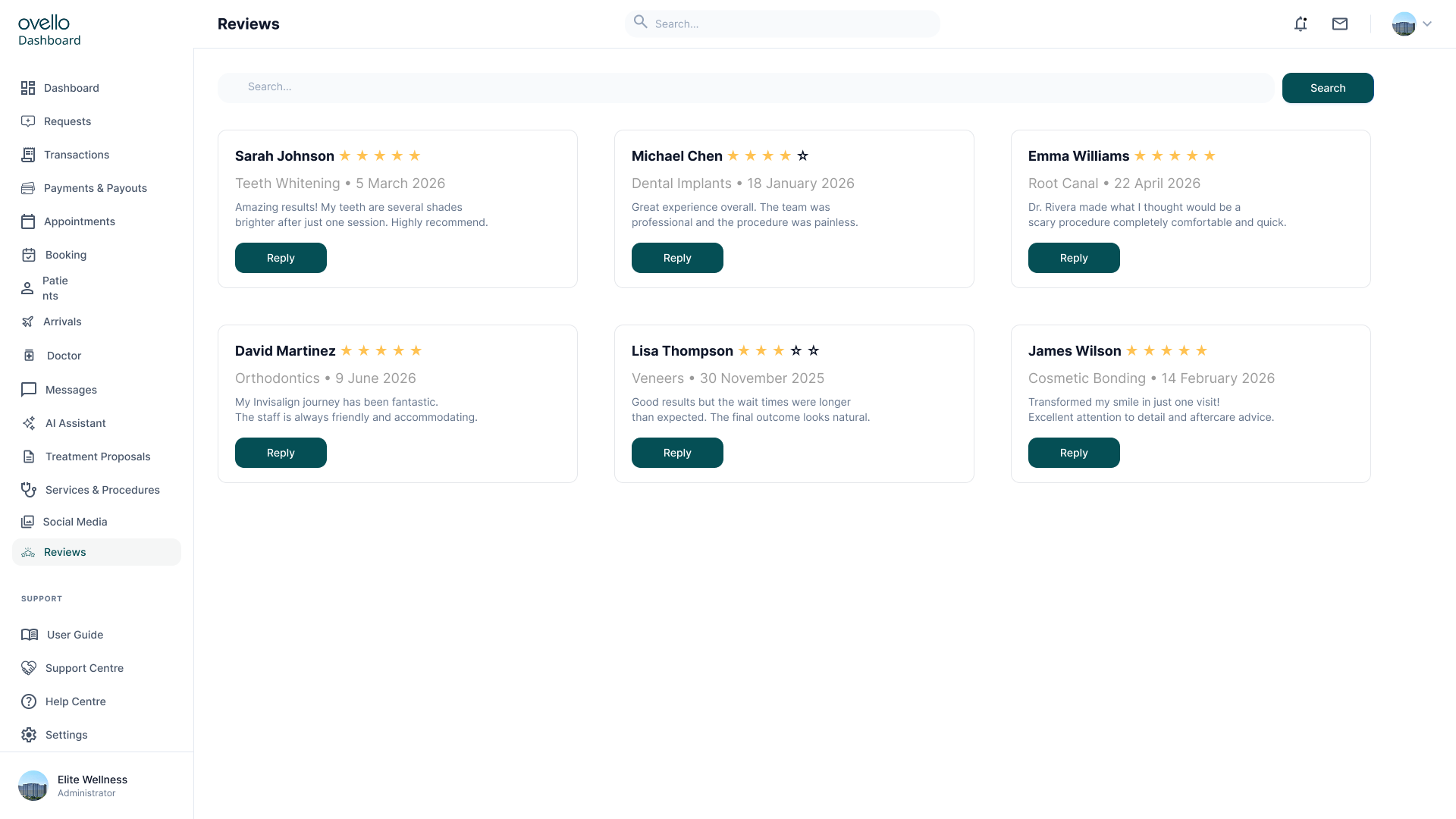The image size is (1456, 819).
Task: Click the Support Centre handshake icon
Action: (x=29, y=668)
